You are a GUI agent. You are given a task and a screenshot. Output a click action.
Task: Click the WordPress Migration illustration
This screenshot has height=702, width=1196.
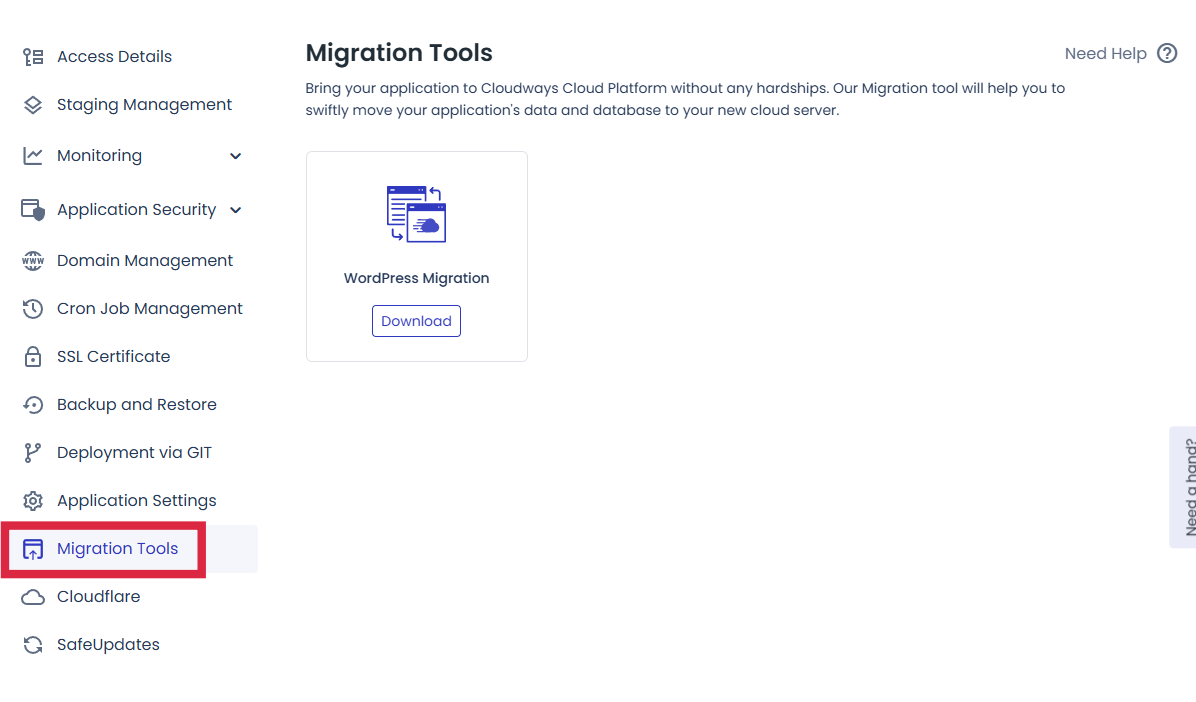tap(416, 214)
